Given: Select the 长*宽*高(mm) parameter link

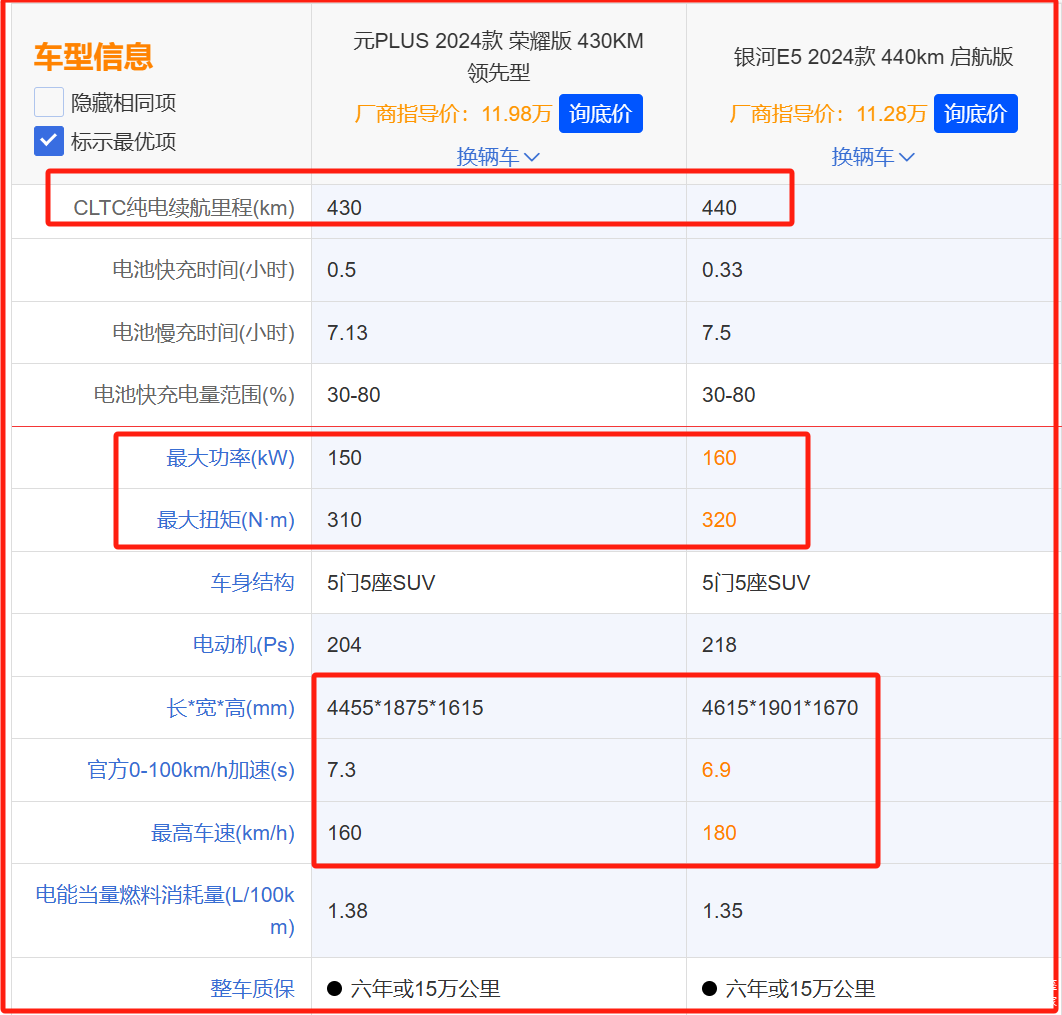Looking at the screenshot, I should (230, 708).
